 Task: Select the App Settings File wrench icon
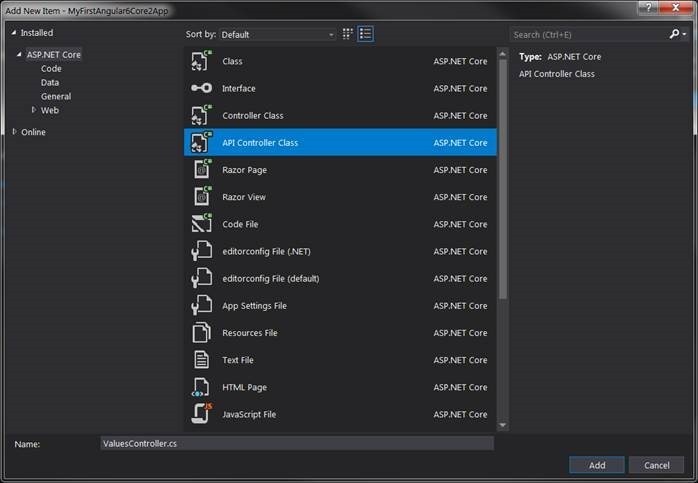tap(201, 305)
